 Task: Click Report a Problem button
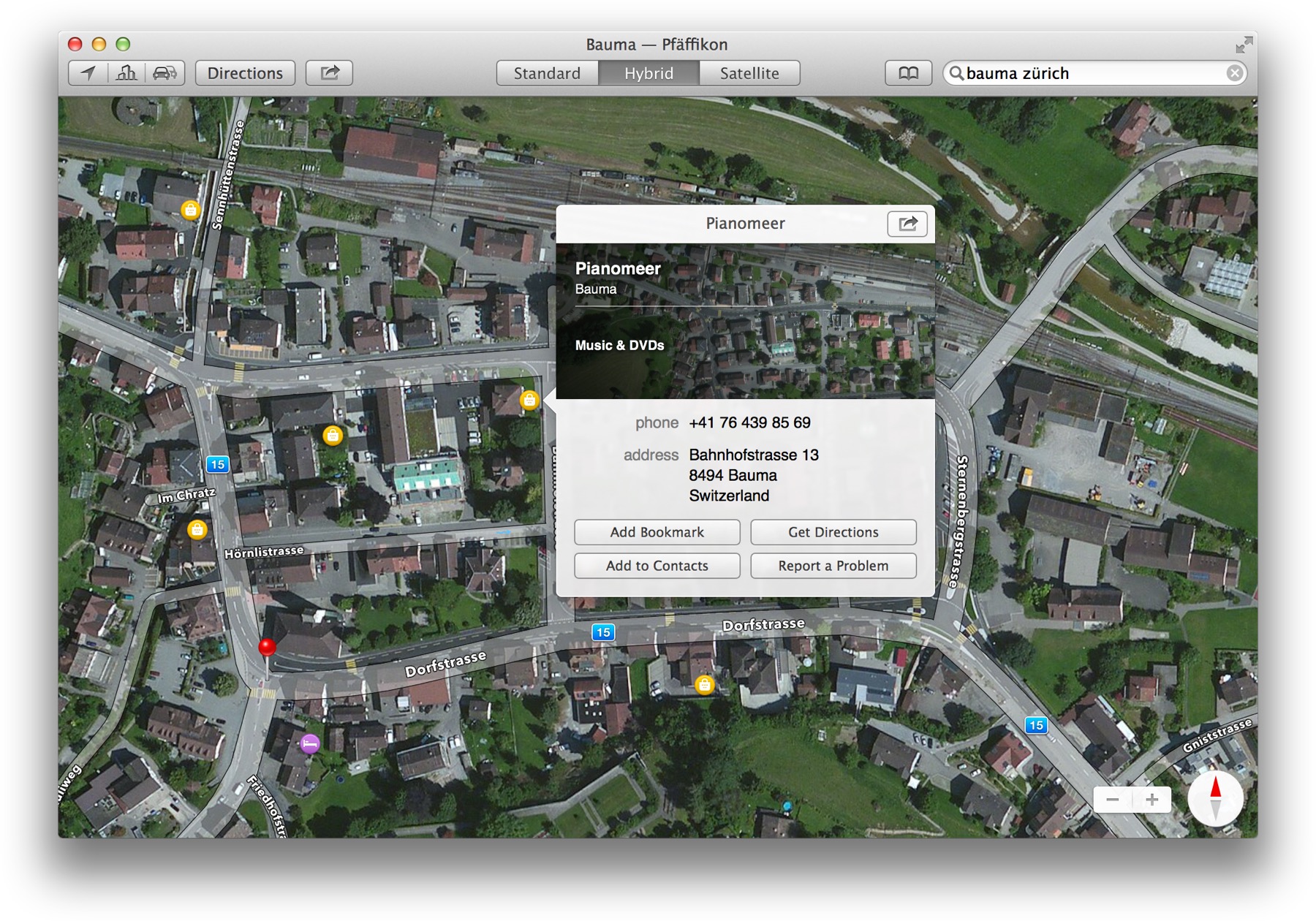click(833, 566)
